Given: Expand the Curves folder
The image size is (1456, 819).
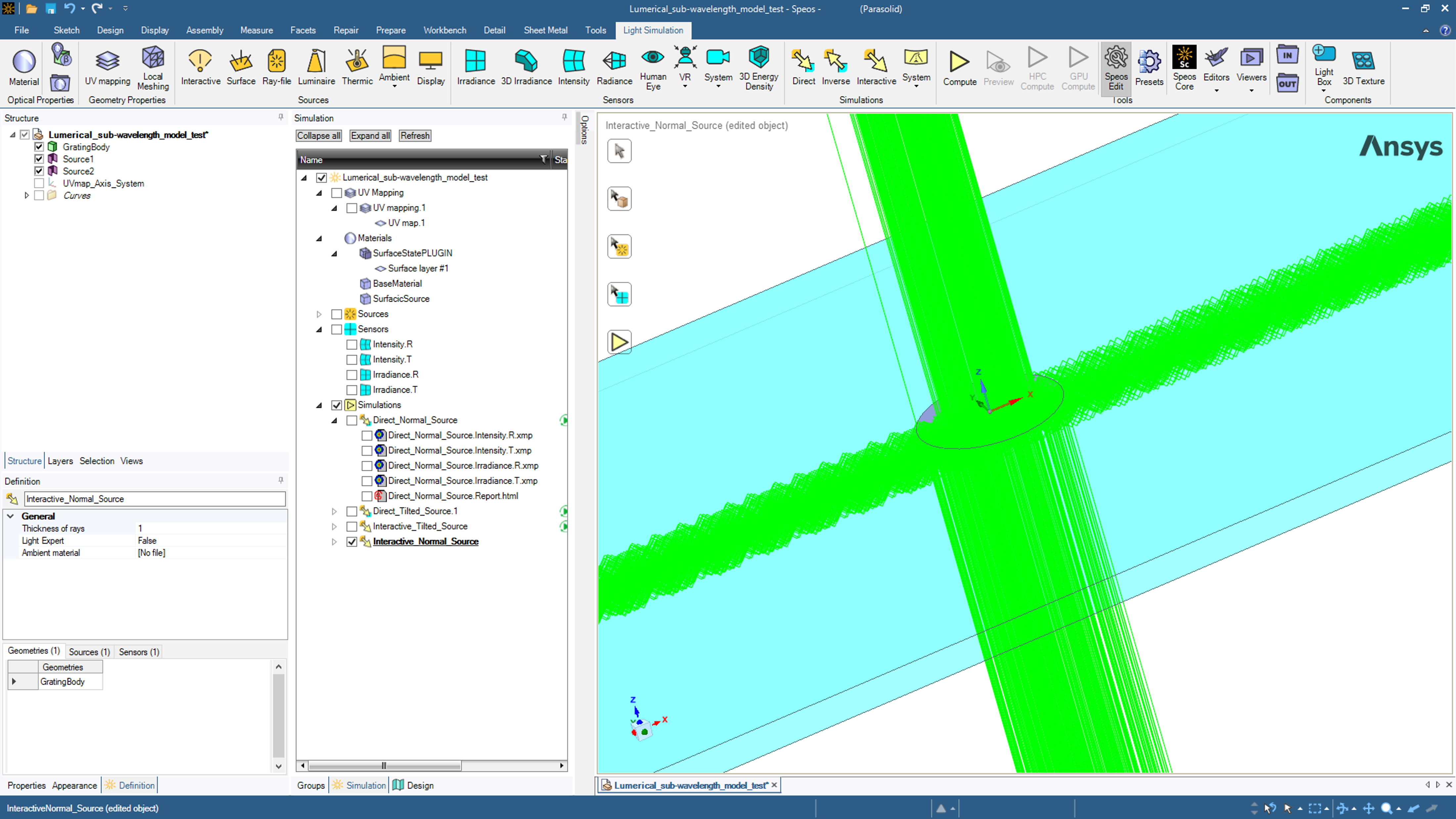Looking at the screenshot, I should coord(26,196).
